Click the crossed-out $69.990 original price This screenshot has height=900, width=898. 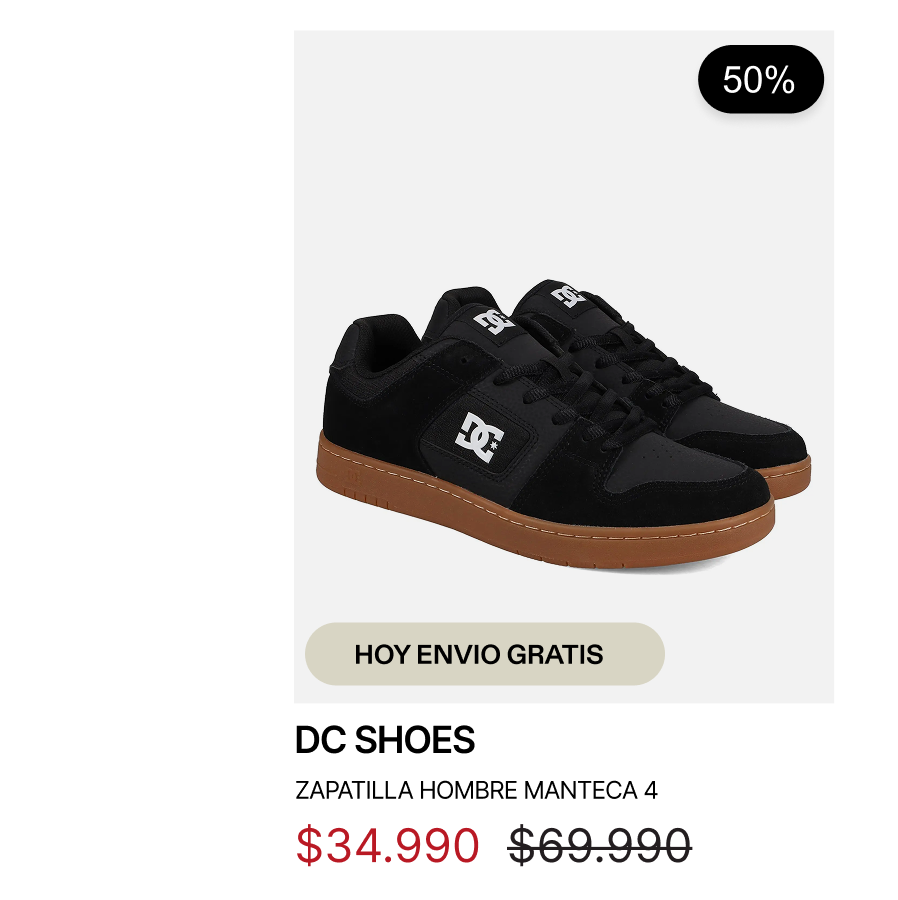pyautogui.click(x=599, y=846)
